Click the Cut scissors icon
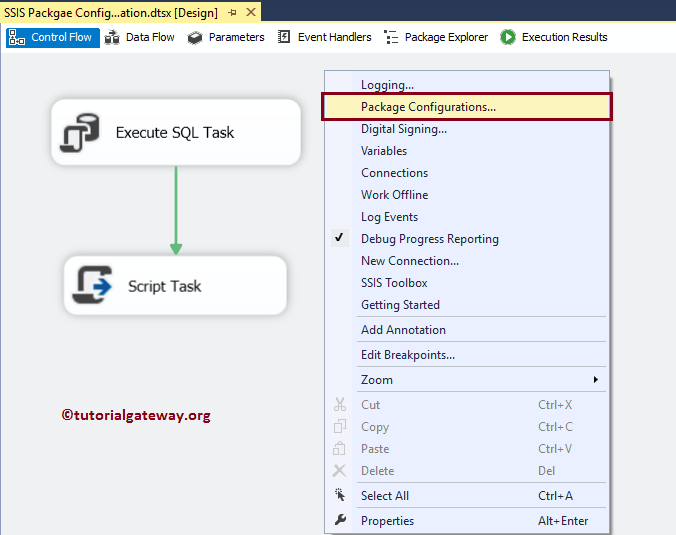 pyautogui.click(x=340, y=404)
